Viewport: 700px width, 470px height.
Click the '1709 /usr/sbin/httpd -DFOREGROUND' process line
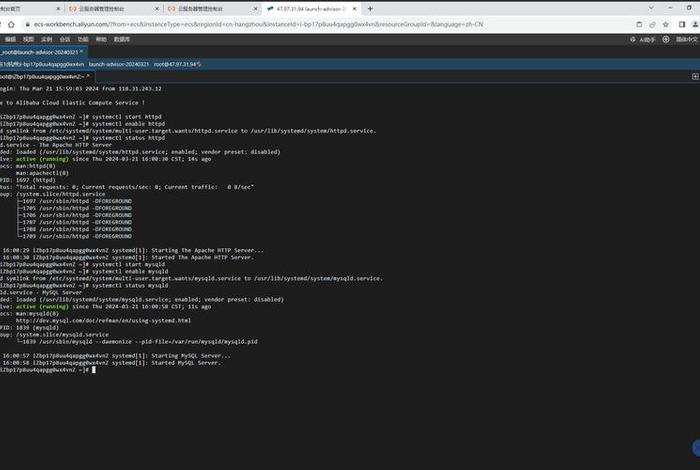pos(77,236)
